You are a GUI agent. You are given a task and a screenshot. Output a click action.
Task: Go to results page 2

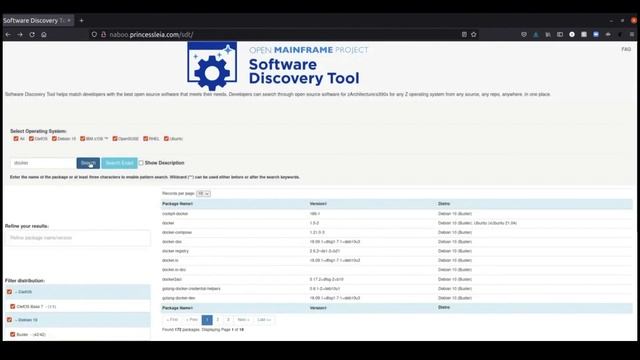[218, 320]
